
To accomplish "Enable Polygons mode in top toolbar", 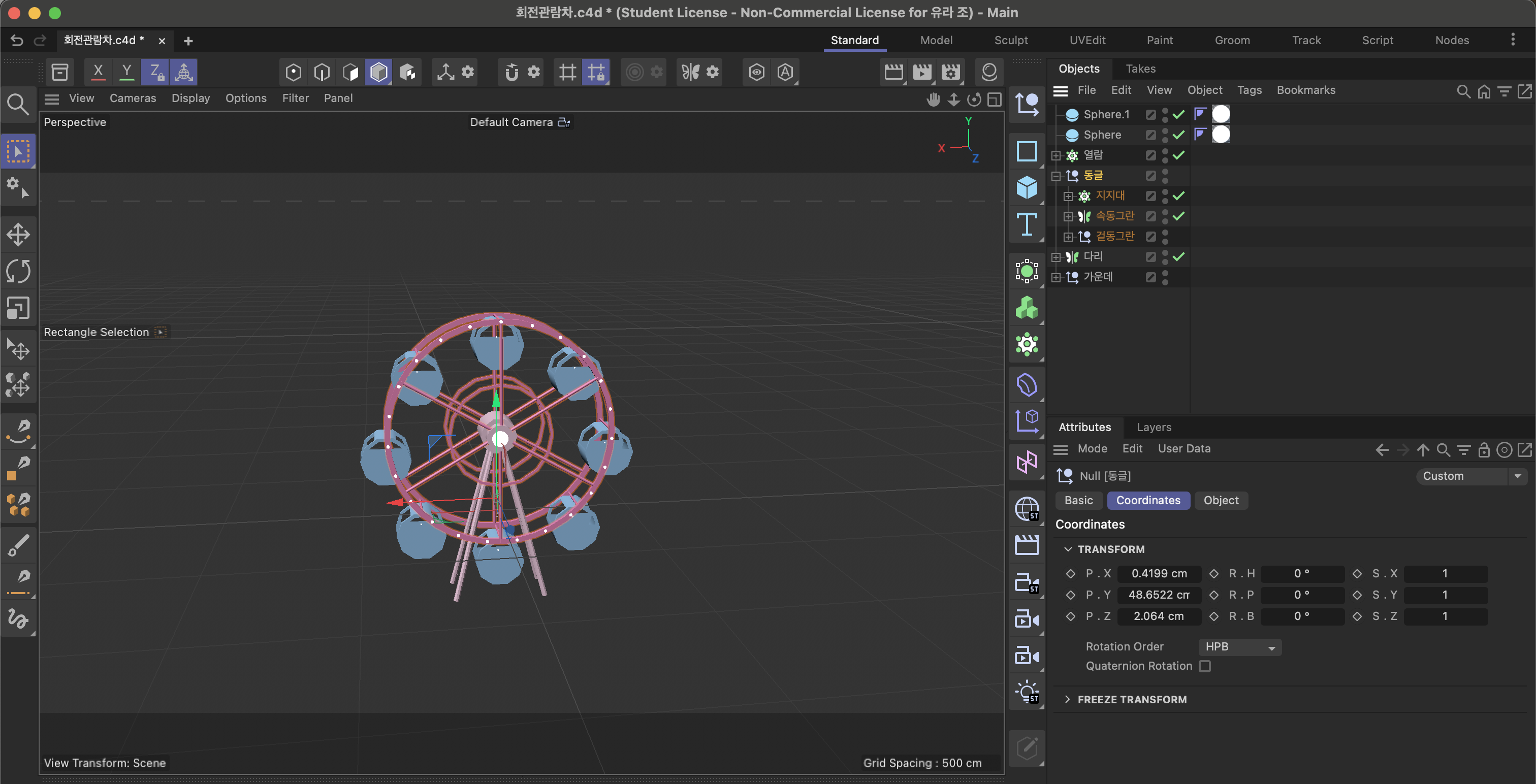I will click(350, 72).
